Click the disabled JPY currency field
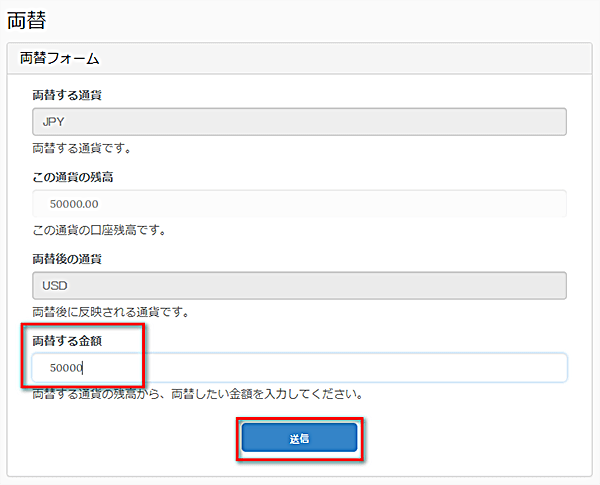This screenshot has width=600, height=485. (x=299, y=122)
